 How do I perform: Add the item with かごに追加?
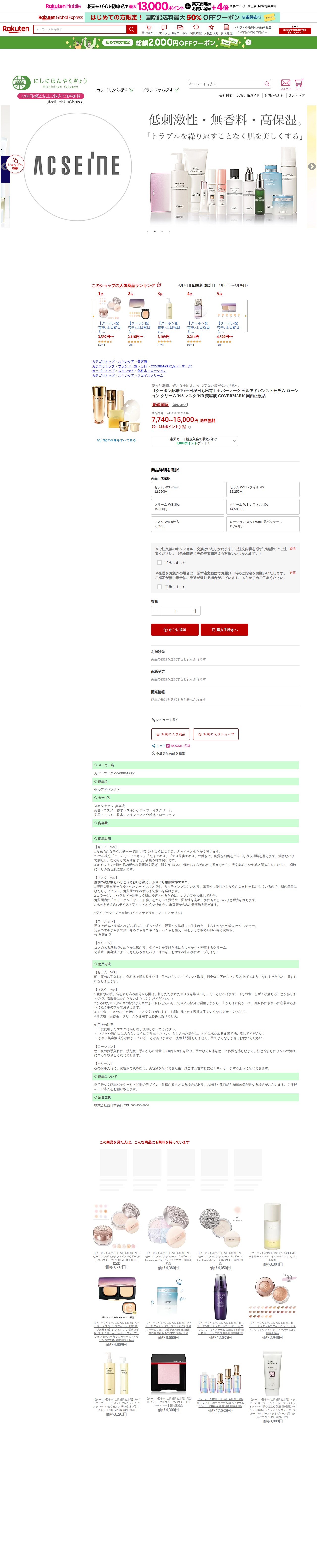(175, 629)
